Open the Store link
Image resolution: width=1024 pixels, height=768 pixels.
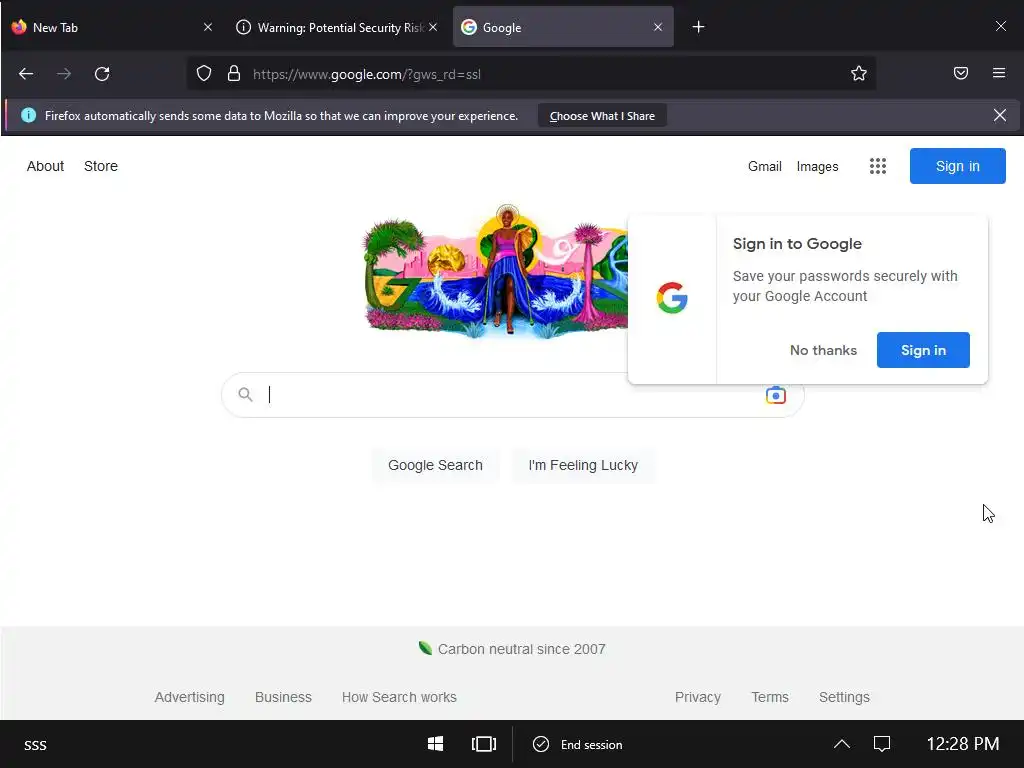(101, 166)
